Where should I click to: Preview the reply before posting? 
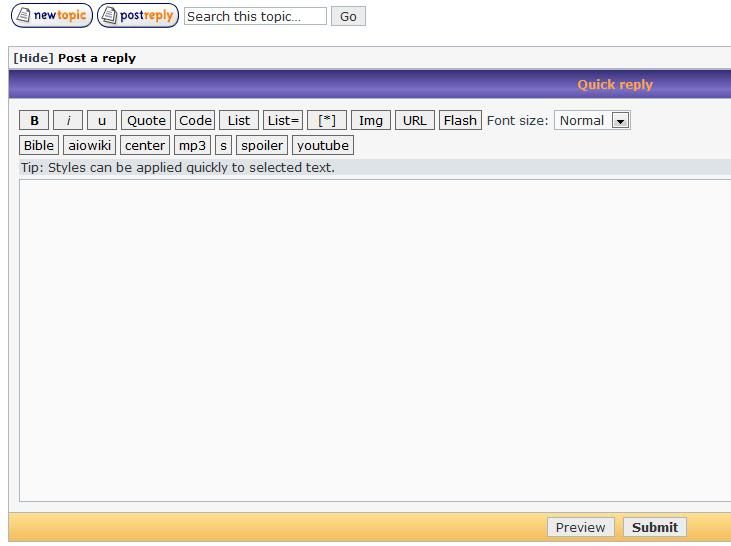click(x=580, y=527)
